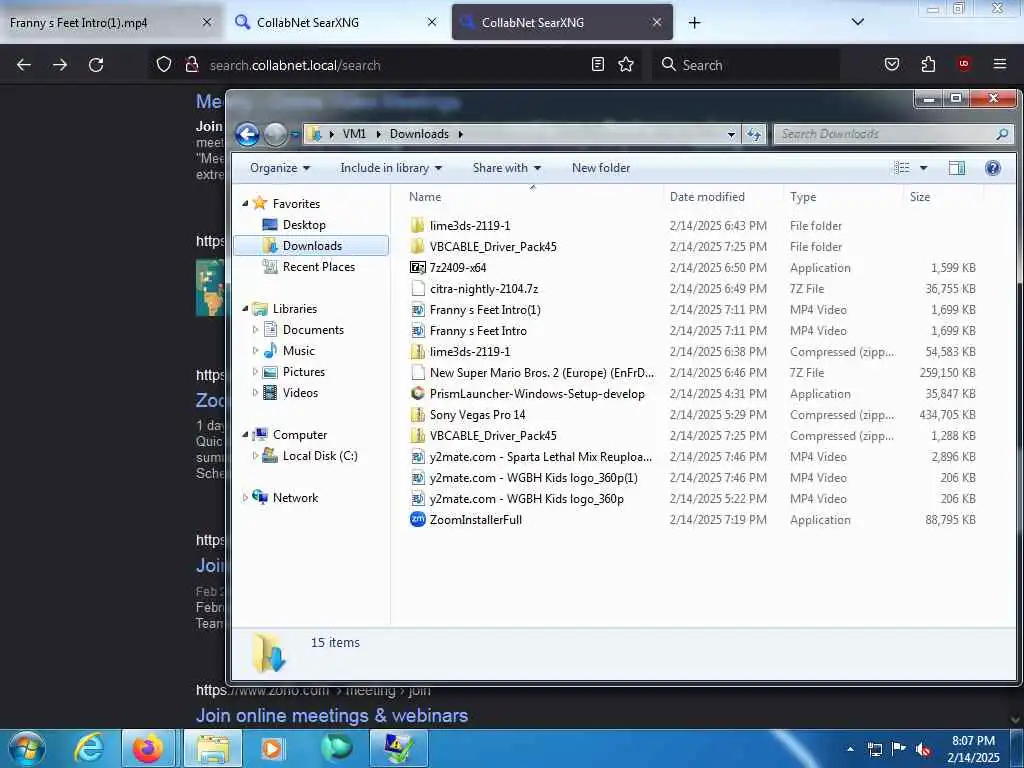Open a new Firefox tab
The height and width of the screenshot is (768, 1024).
(694, 23)
